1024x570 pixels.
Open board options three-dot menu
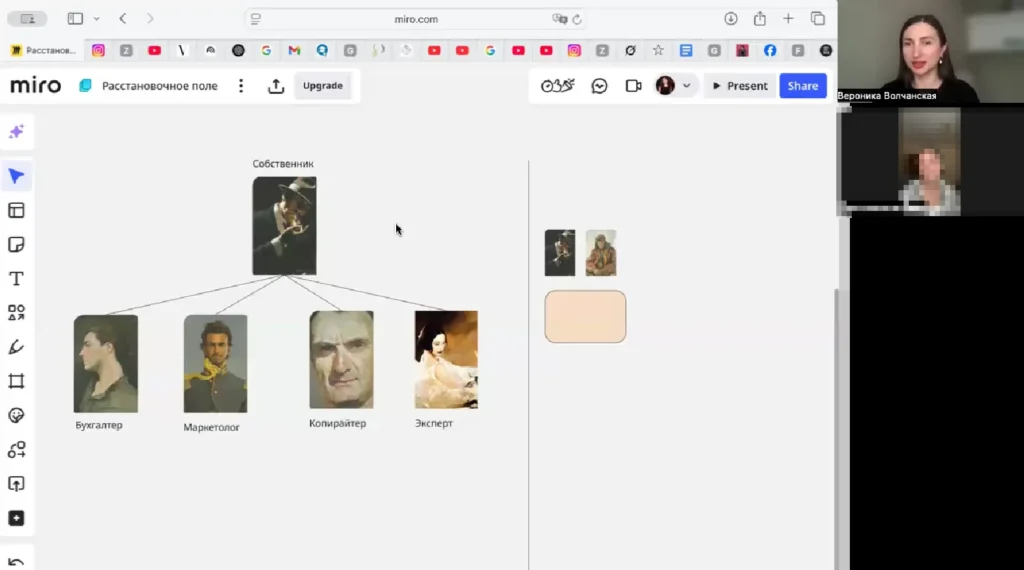pyautogui.click(x=241, y=86)
